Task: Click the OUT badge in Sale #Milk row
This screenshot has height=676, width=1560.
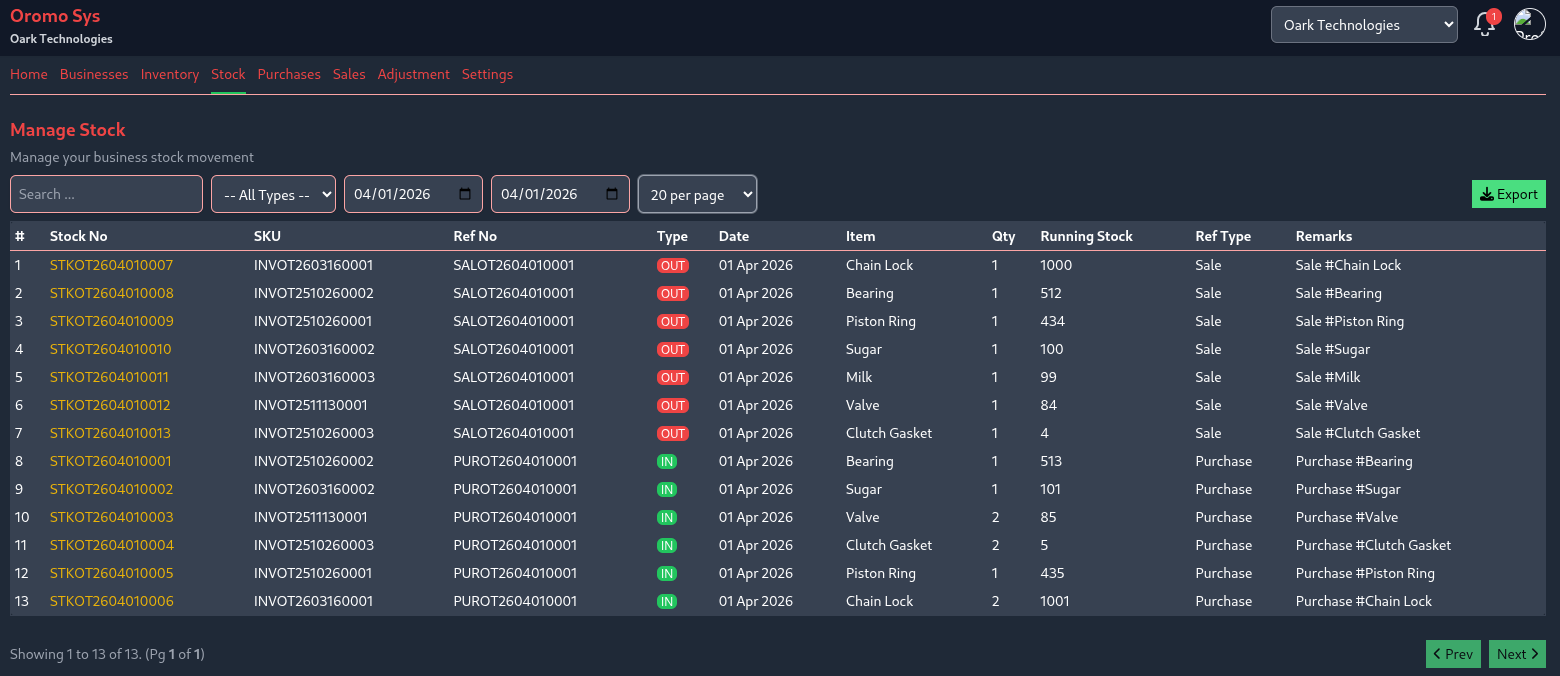Action: coord(673,378)
